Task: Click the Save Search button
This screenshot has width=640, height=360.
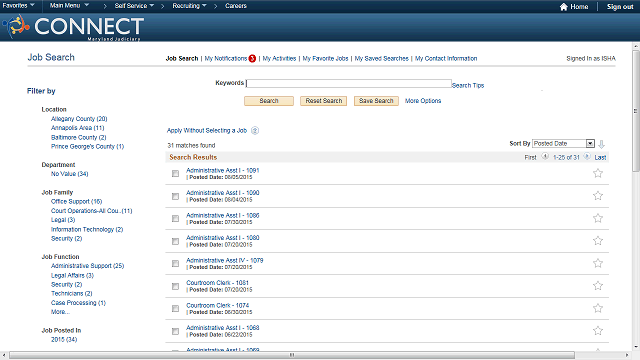Action: pos(376,101)
